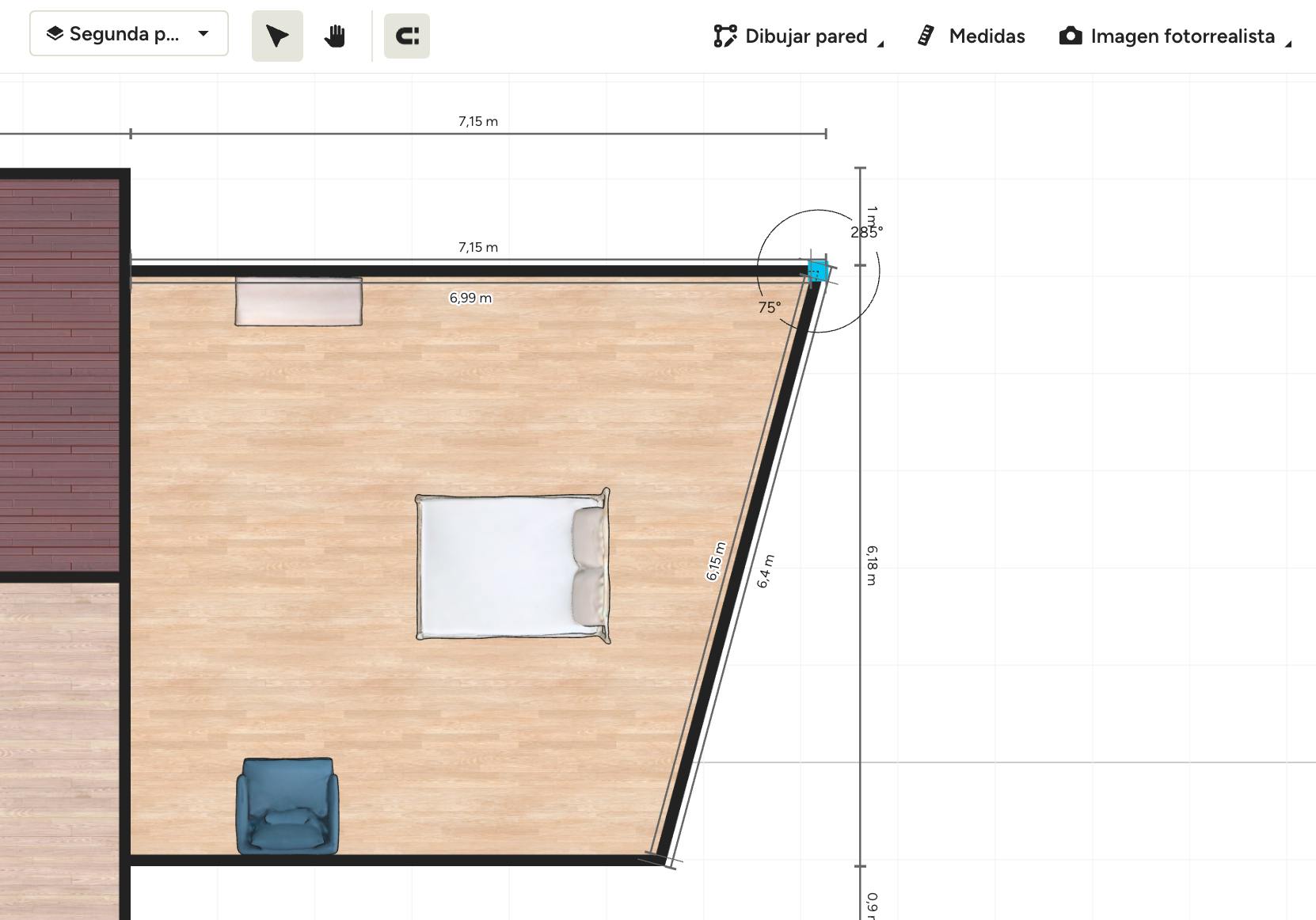Click the 6,18 m vertical dimension label
Image resolution: width=1316 pixels, height=920 pixels.
click(x=871, y=565)
